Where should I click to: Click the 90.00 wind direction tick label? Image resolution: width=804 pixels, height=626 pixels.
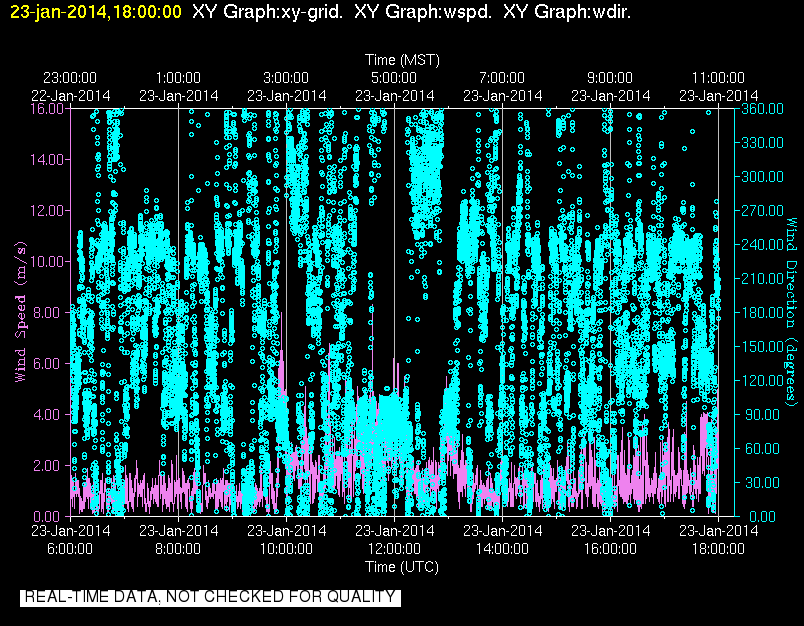click(762, 414)
